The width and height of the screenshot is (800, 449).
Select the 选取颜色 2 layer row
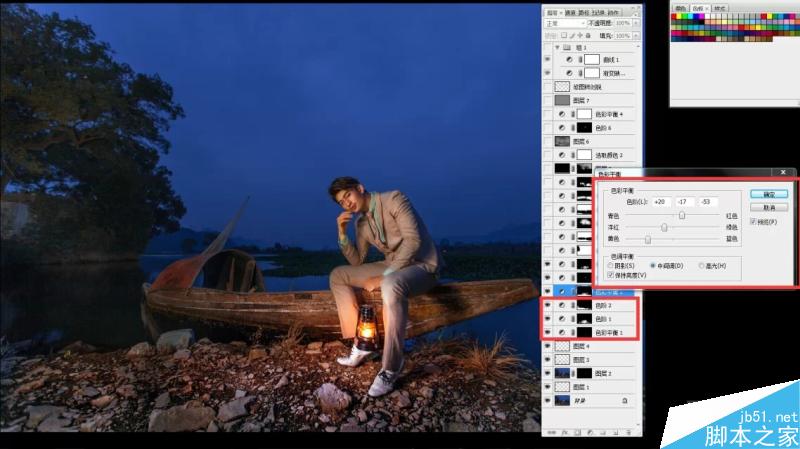click(590, 155)
